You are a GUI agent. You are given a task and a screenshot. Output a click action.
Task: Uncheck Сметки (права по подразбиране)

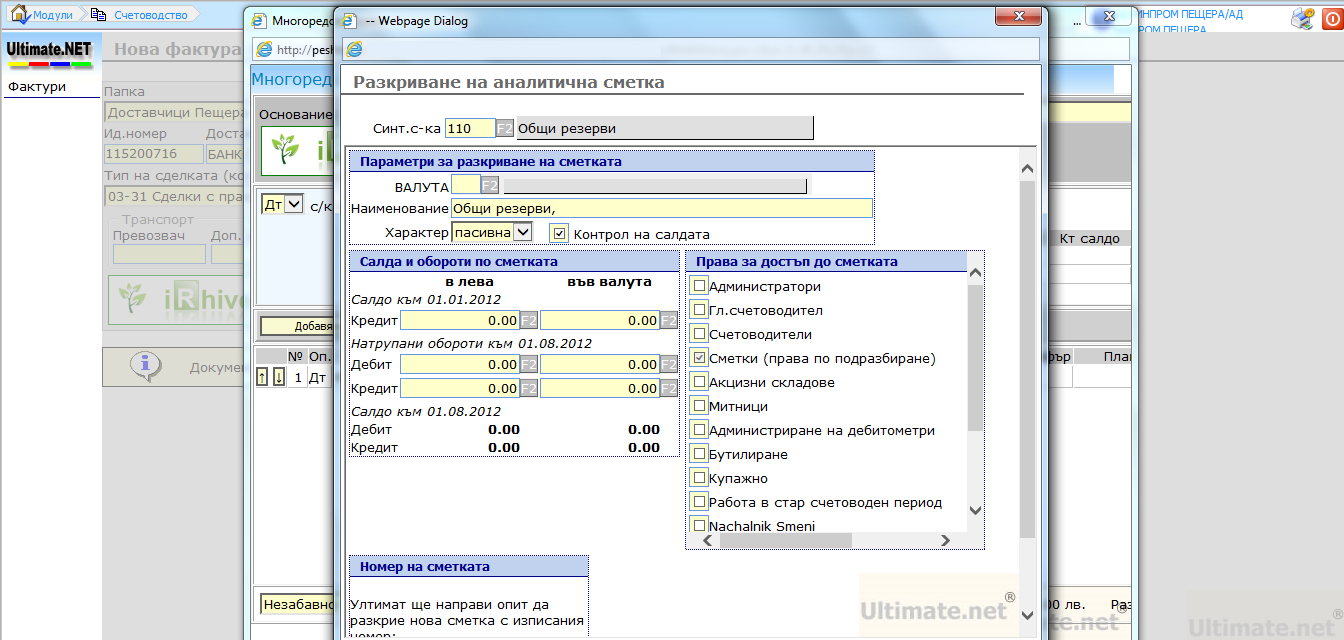pyautogui.click(x=697, y=357)
